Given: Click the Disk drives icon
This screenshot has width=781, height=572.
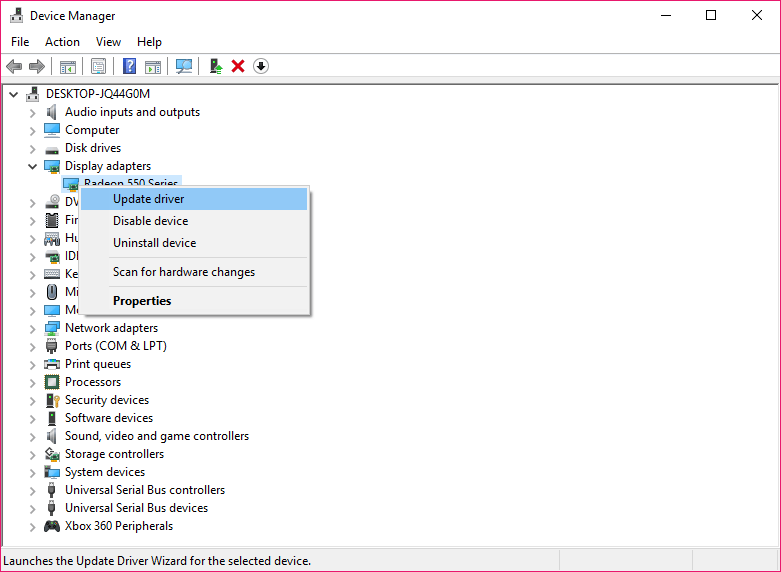Looking at the screenshot, I should (52, 148).
